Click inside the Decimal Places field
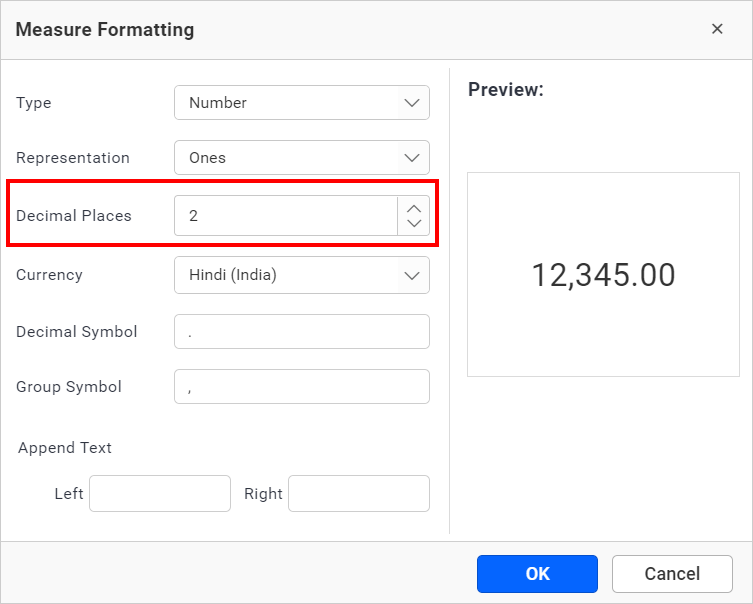Viewport: 753px width, 604px height. 286,215
